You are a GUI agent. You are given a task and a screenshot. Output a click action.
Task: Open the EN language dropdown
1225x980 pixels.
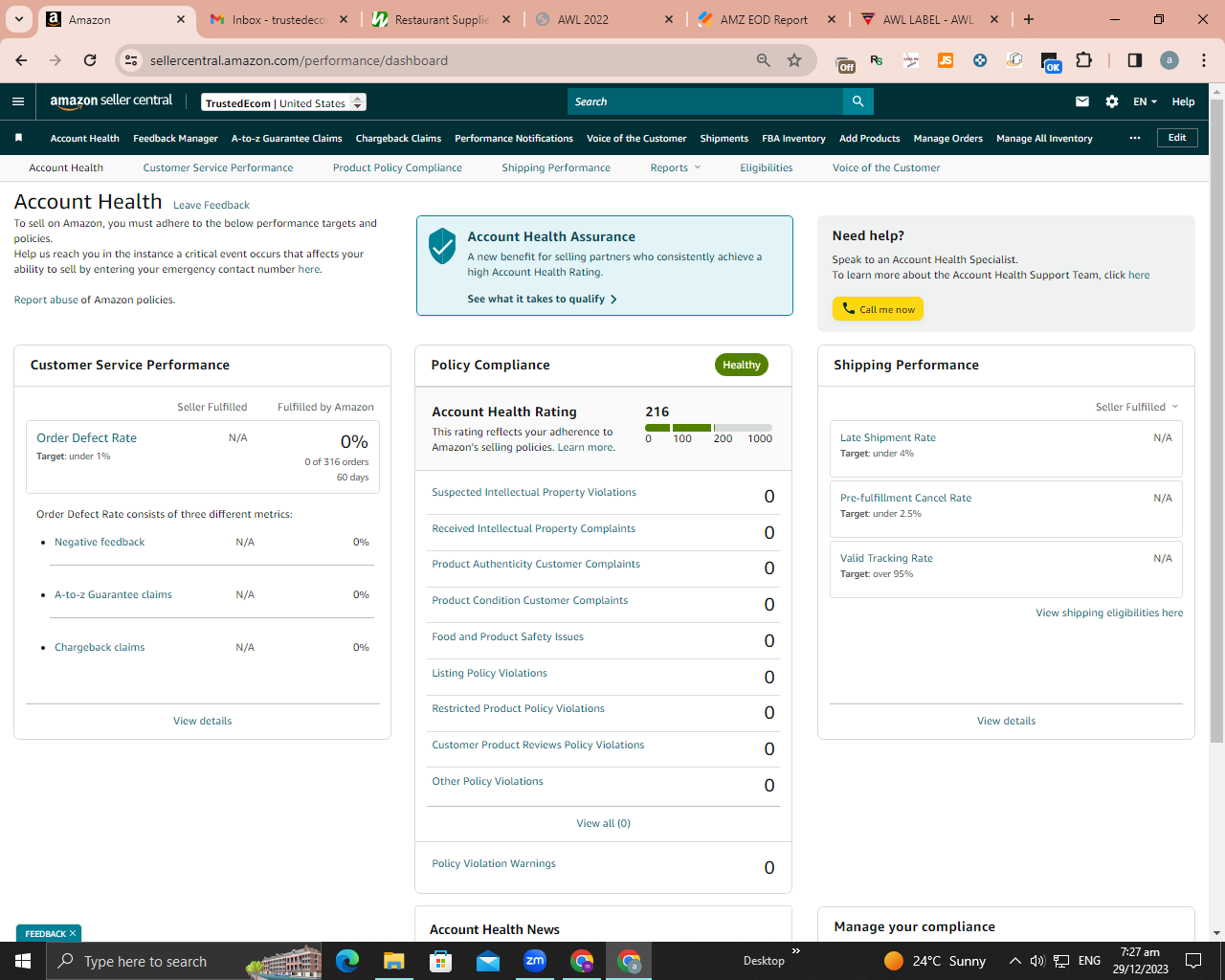point(1146,101)
